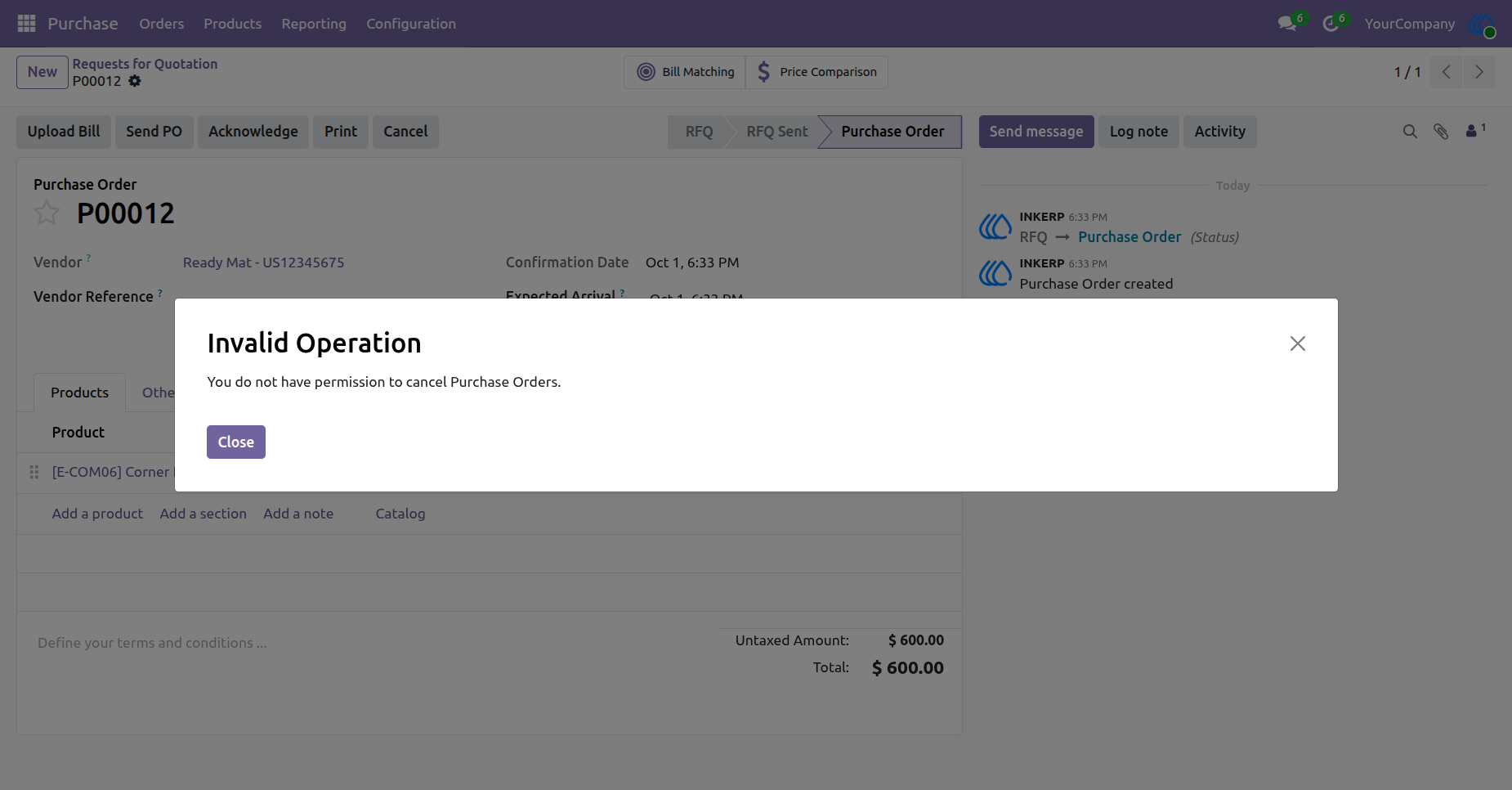Open the Catalog link
1512x790 pixels.
[x=400, y=514]
